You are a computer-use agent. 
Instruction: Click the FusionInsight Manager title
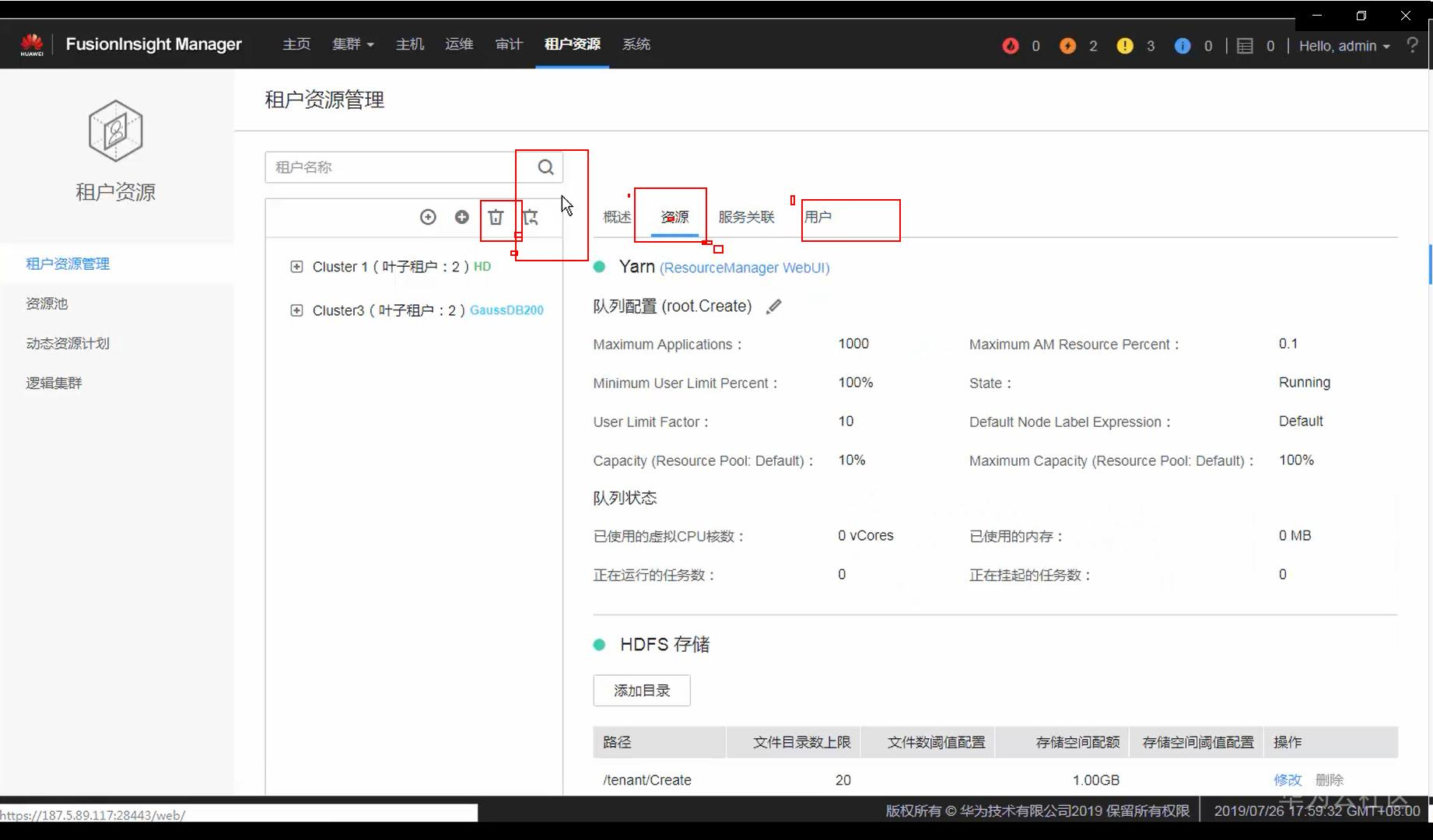[x=154, y=44]
